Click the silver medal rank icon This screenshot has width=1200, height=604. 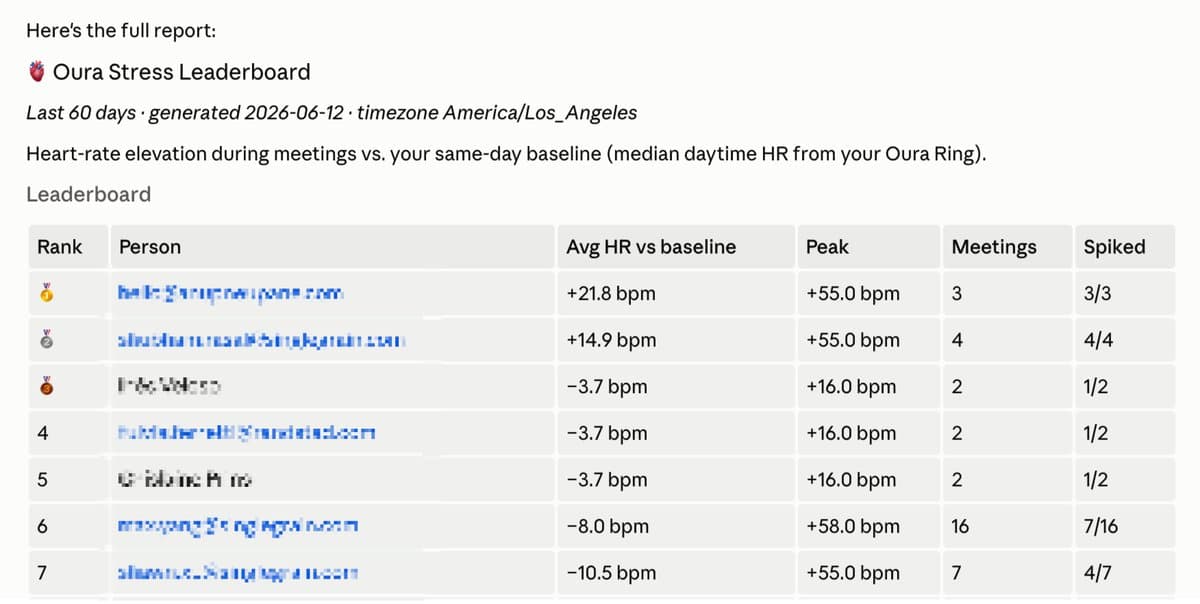[x=45, y=340]
